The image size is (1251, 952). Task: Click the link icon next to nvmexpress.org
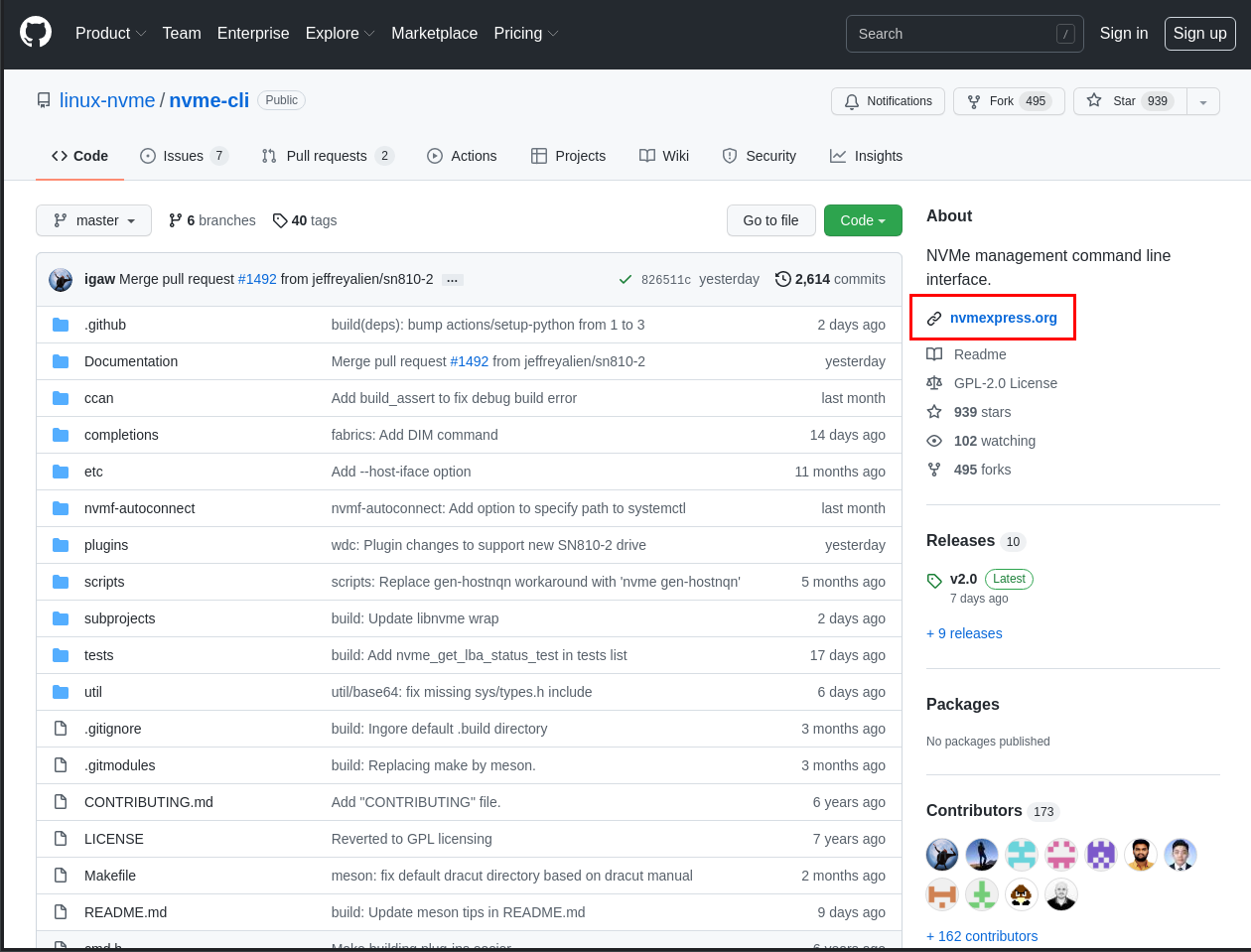pos(933,318)
